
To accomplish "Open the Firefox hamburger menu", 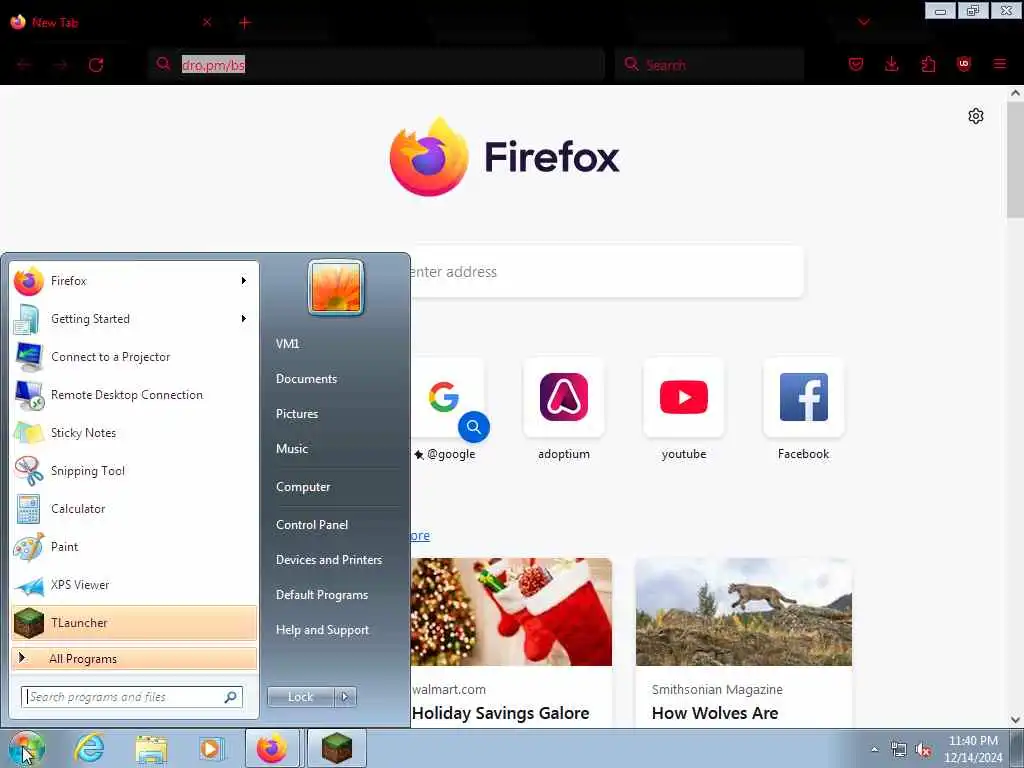I will coord(999,64).
